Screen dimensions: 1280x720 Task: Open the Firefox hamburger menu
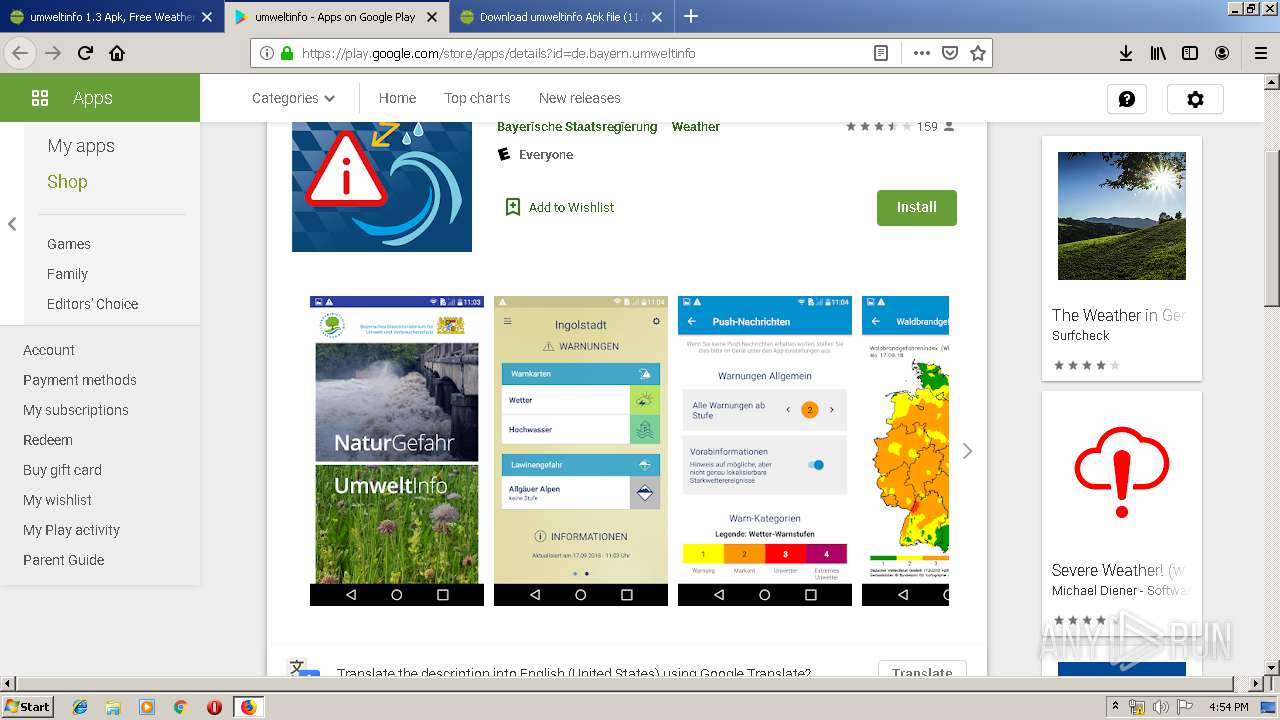pyautogui.click(x=1261, y=53)
